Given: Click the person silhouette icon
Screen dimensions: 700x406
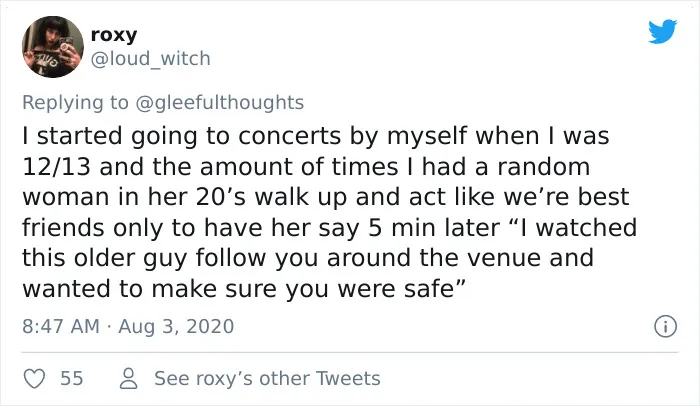Looking at the screenshot, I should (x=129, y=378).
